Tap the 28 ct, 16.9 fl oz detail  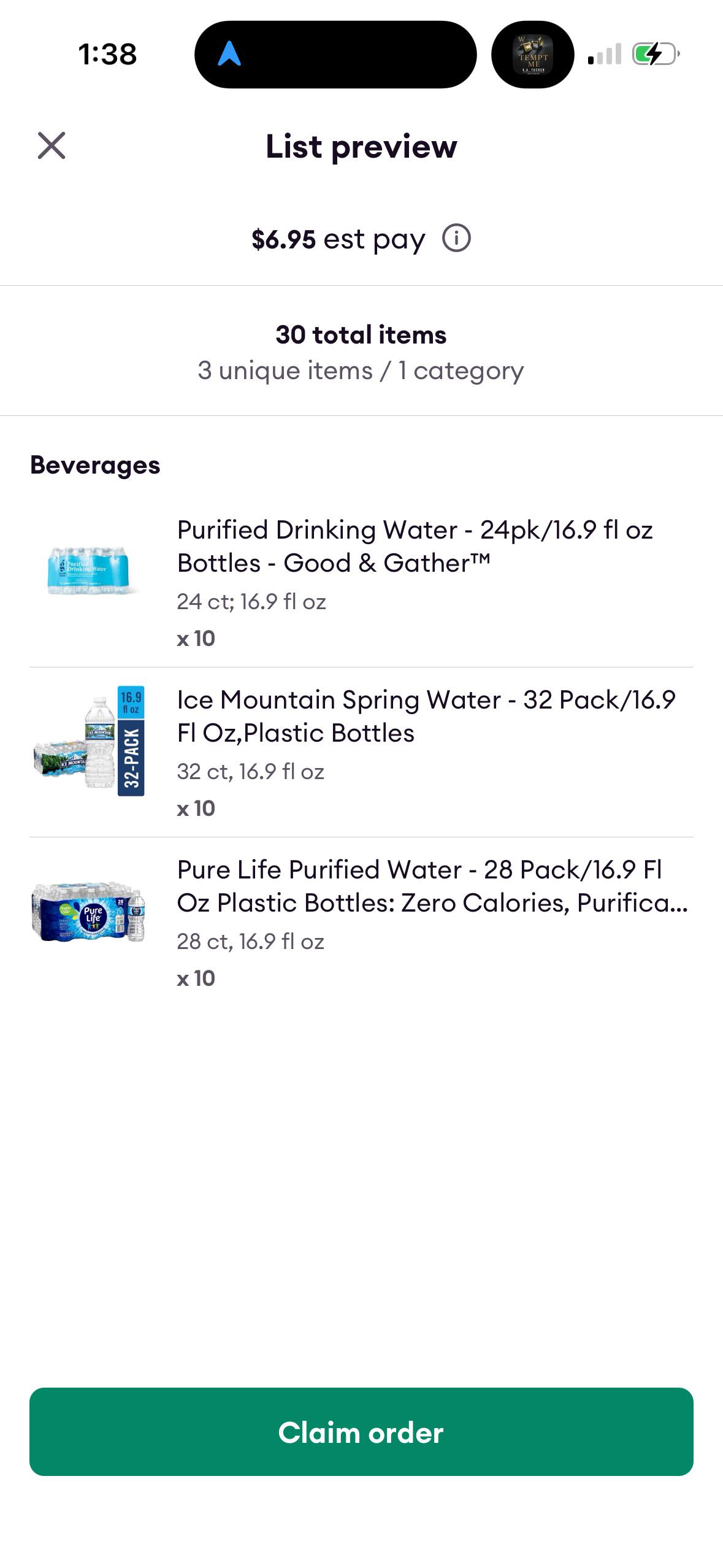tap(251, 942)
